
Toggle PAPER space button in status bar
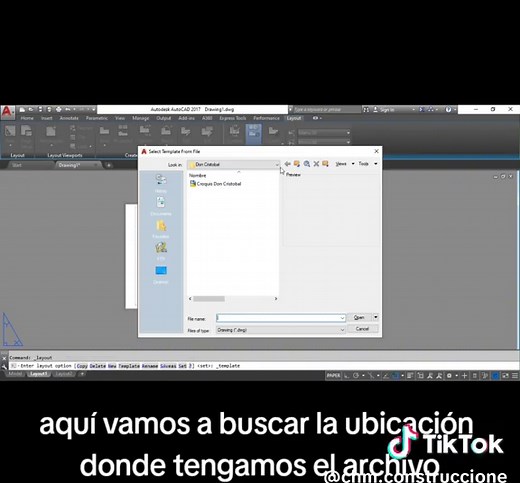pos(333,376)
